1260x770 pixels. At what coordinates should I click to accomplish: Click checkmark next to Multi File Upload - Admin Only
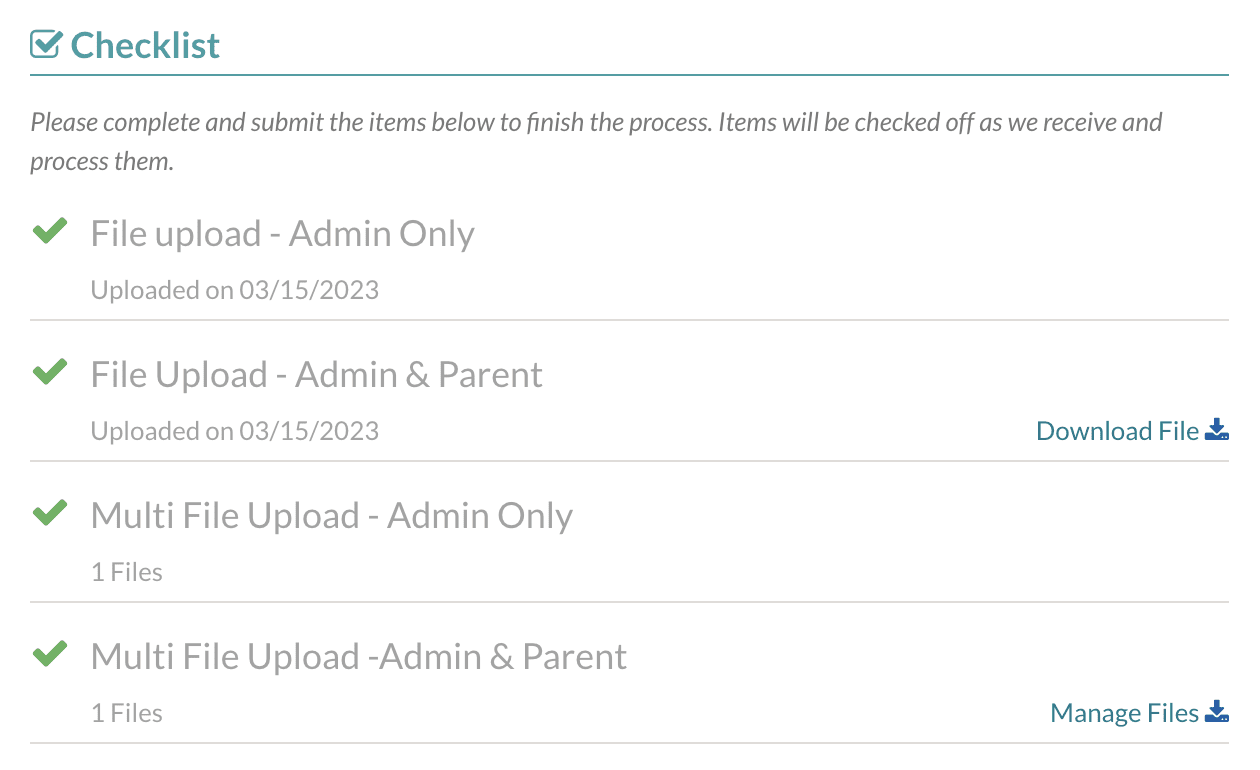coord(50,514)
